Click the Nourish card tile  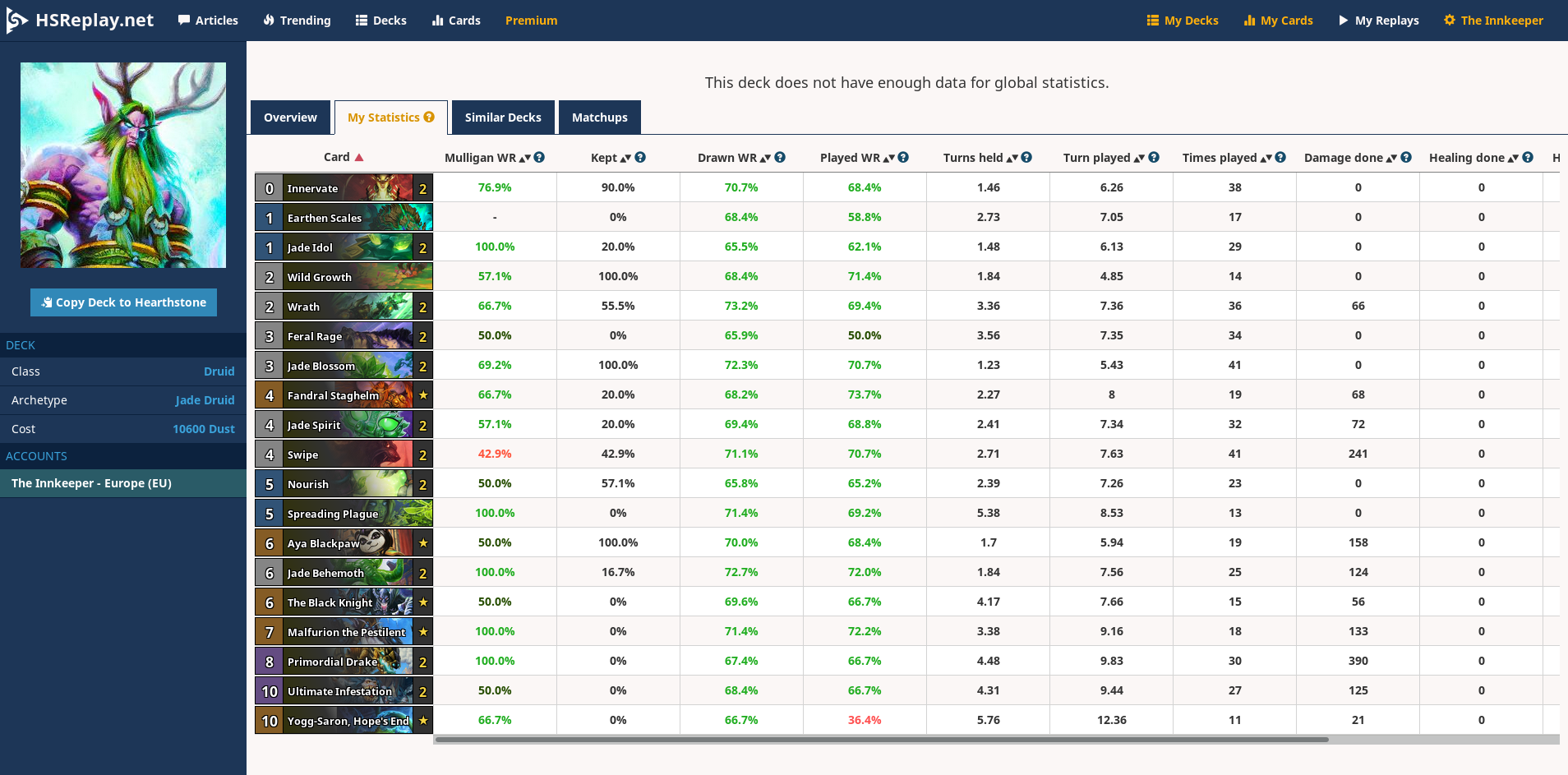click(x=344, y=484)
